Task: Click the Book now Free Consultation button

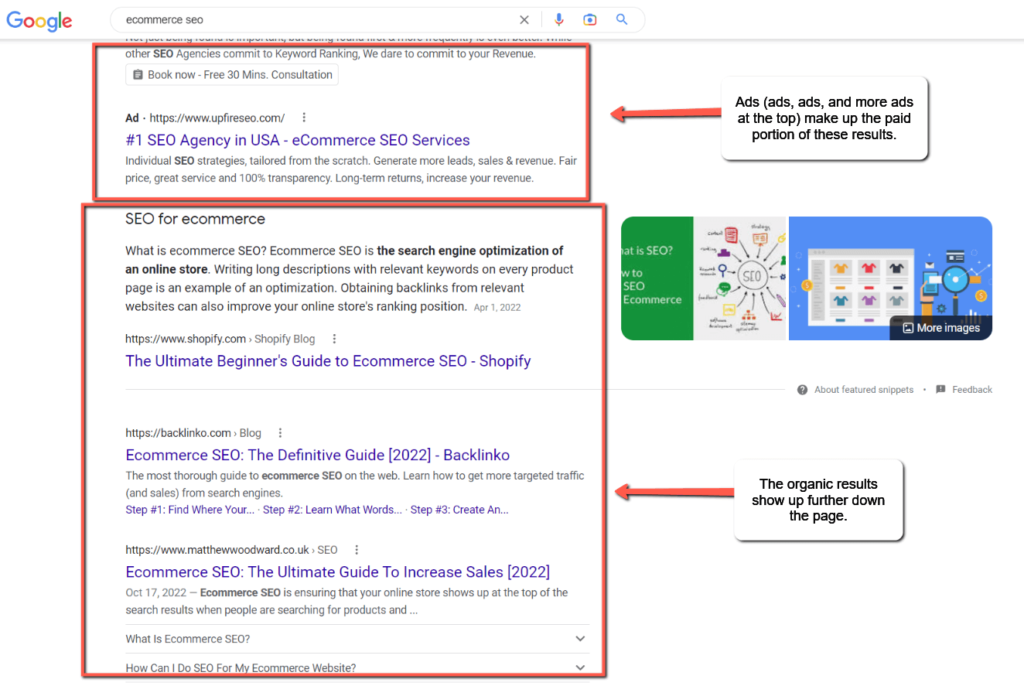Action: 230,74
